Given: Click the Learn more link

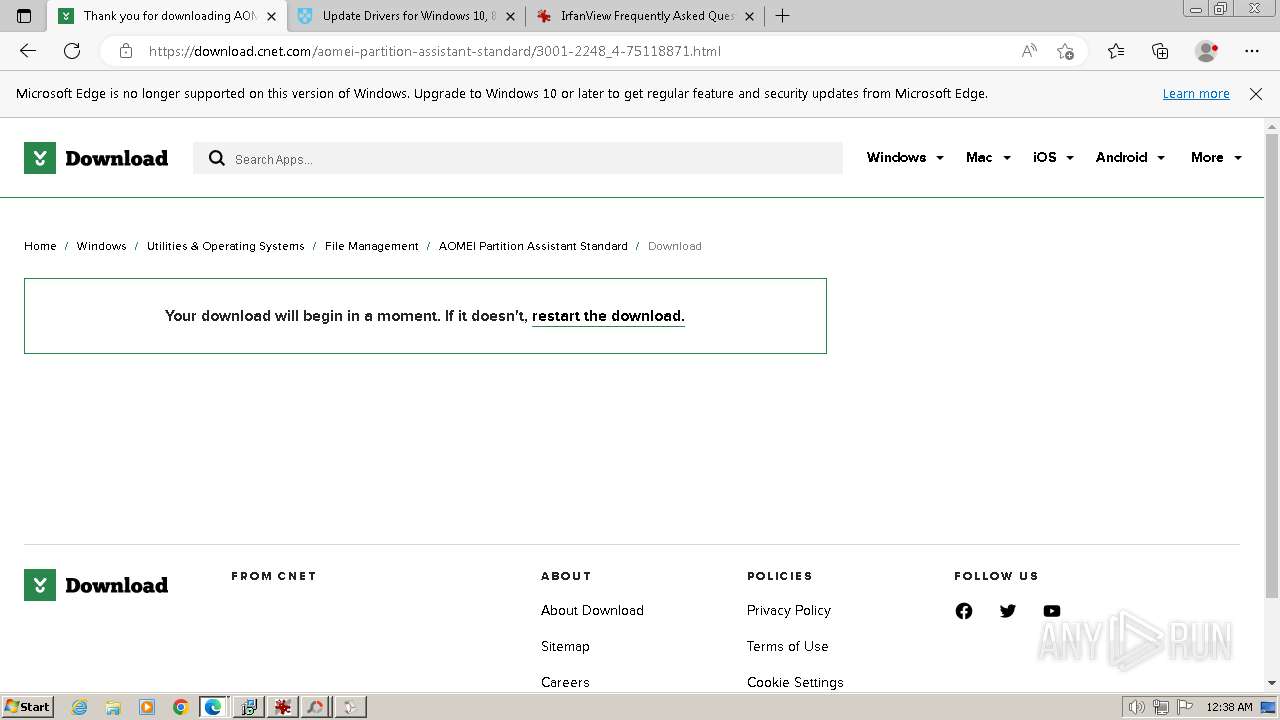Looking at the screenshot, I should point(1196,93).
